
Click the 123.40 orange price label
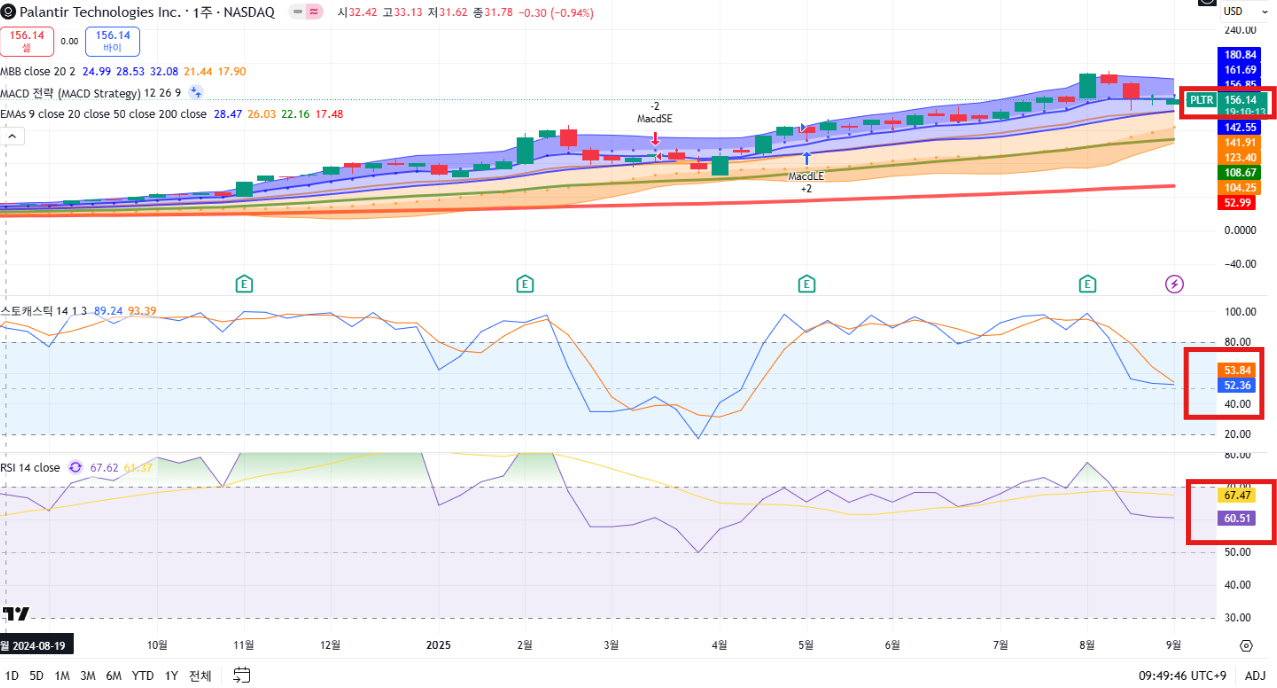coord(1240,158)
